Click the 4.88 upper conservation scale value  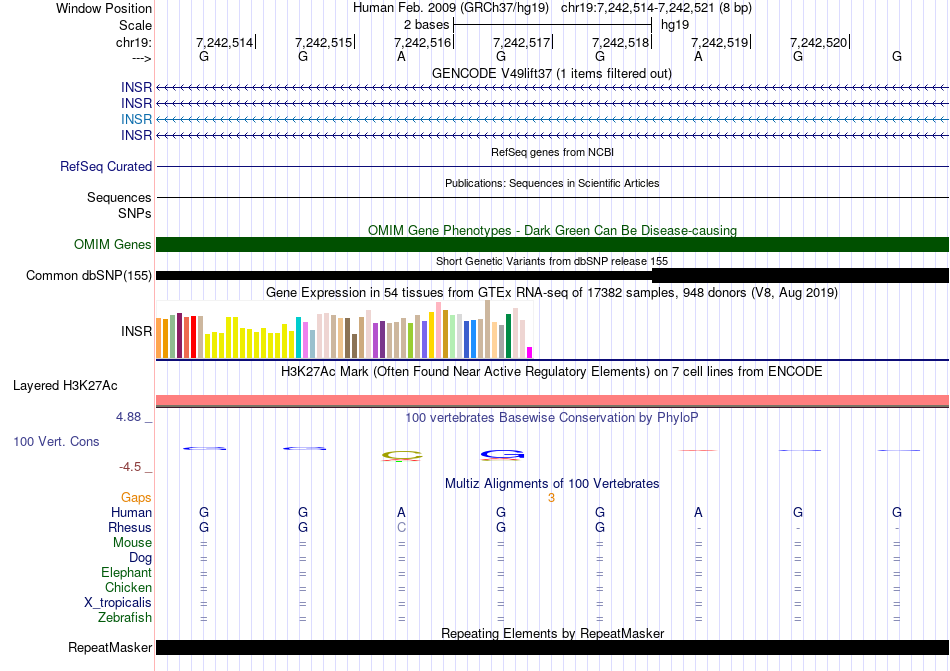click(128, 417)
